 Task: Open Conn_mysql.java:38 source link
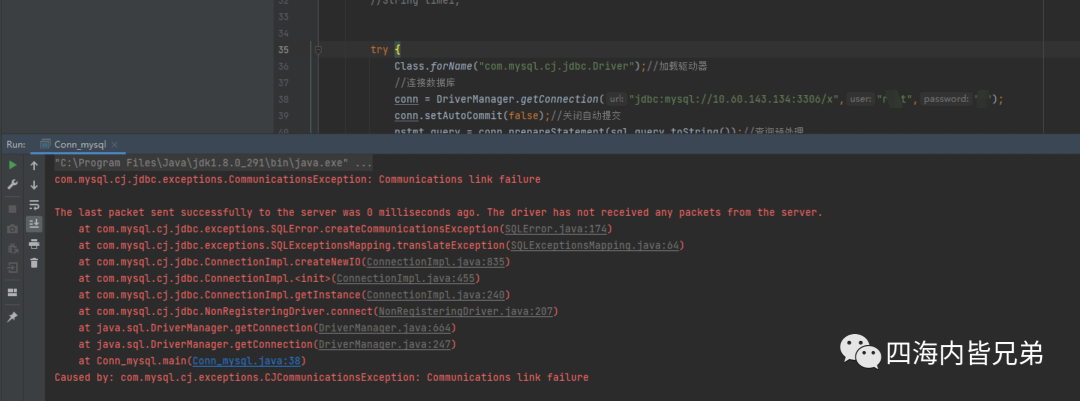click(247, 361)
